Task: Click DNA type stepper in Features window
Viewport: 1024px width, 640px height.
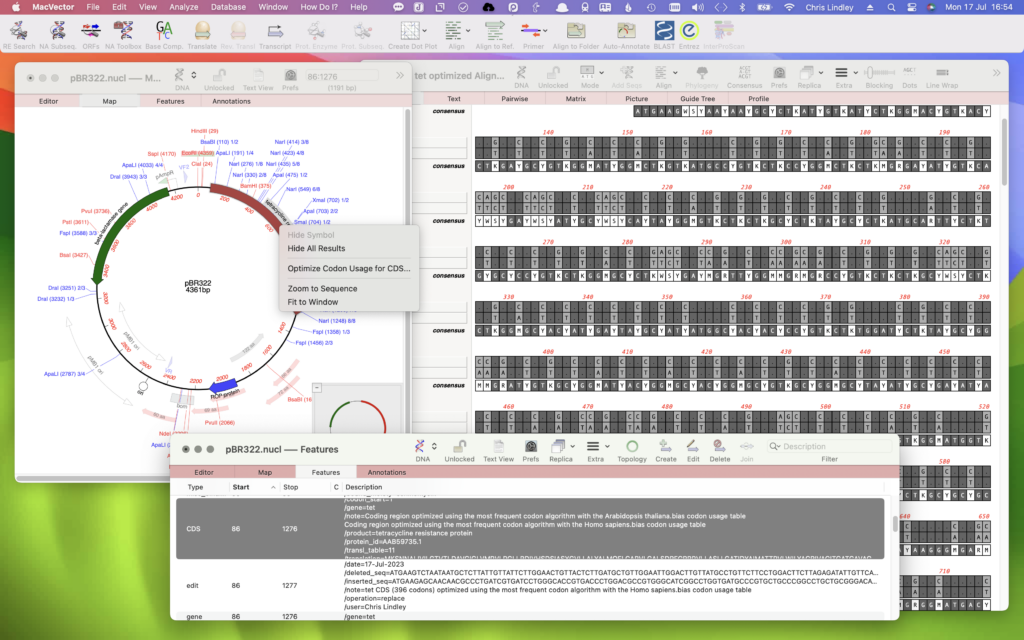Action: click(434, 447)
